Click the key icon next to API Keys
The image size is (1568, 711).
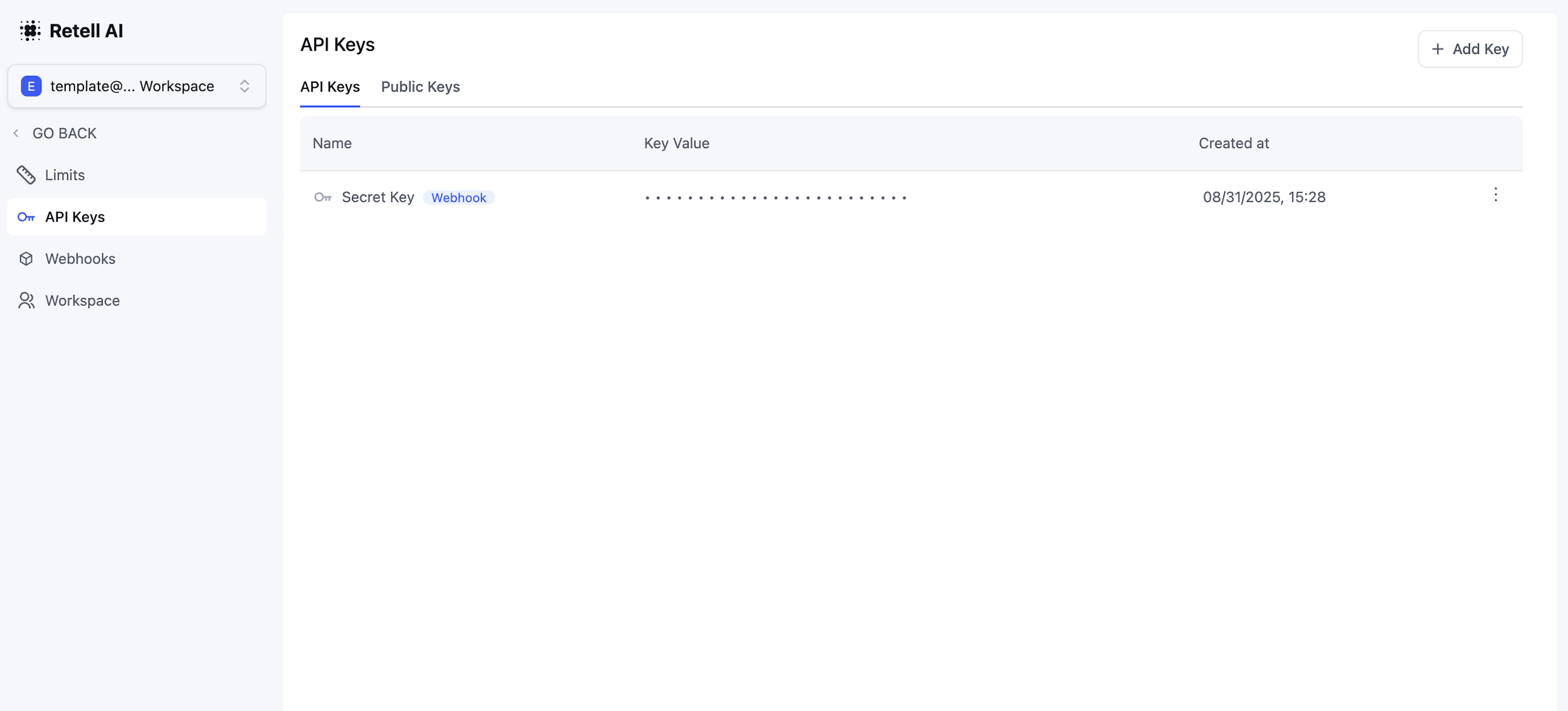[x=26, y=217]
